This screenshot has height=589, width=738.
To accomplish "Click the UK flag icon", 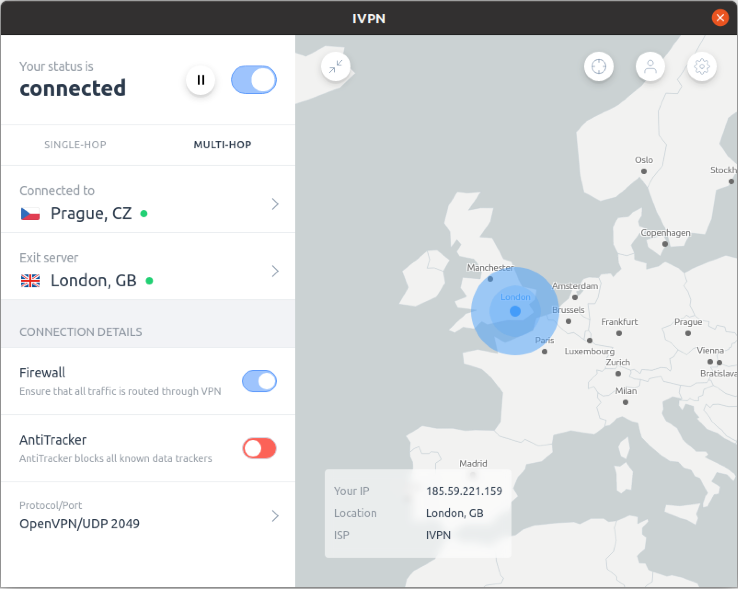I will point(30,281).
